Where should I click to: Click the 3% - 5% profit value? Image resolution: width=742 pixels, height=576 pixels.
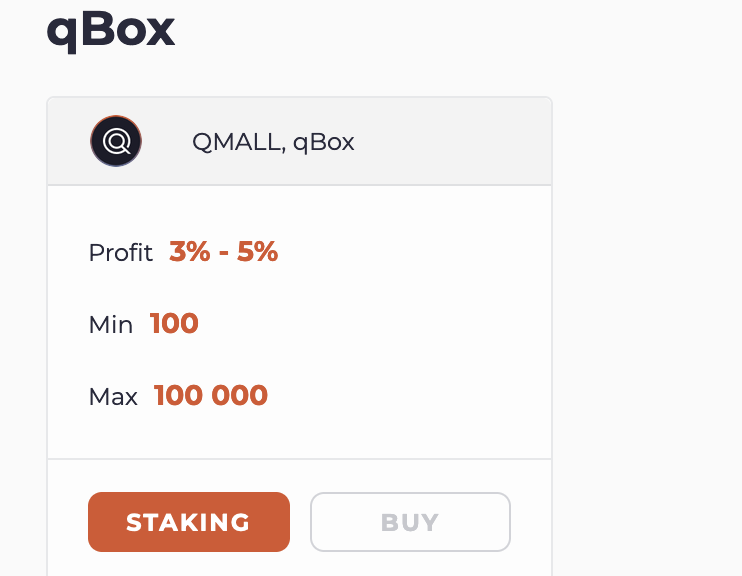223,251
